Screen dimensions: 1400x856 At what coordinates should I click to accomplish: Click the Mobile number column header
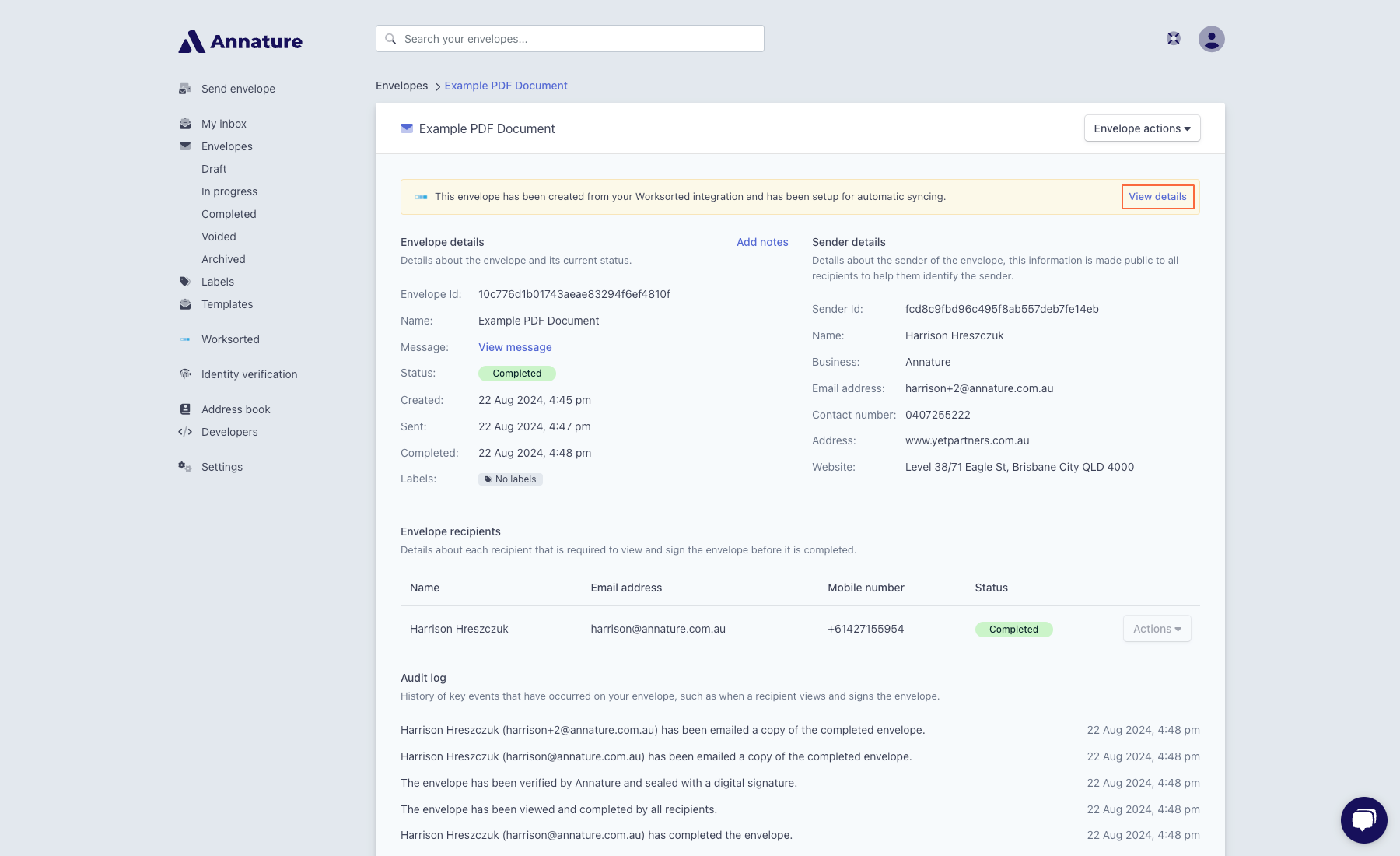click(x=866, y=588)
